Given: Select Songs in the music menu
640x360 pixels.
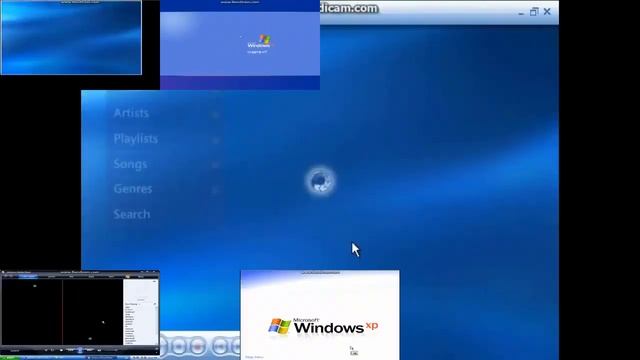Looking at the screenshot, I should pos(130,164).
